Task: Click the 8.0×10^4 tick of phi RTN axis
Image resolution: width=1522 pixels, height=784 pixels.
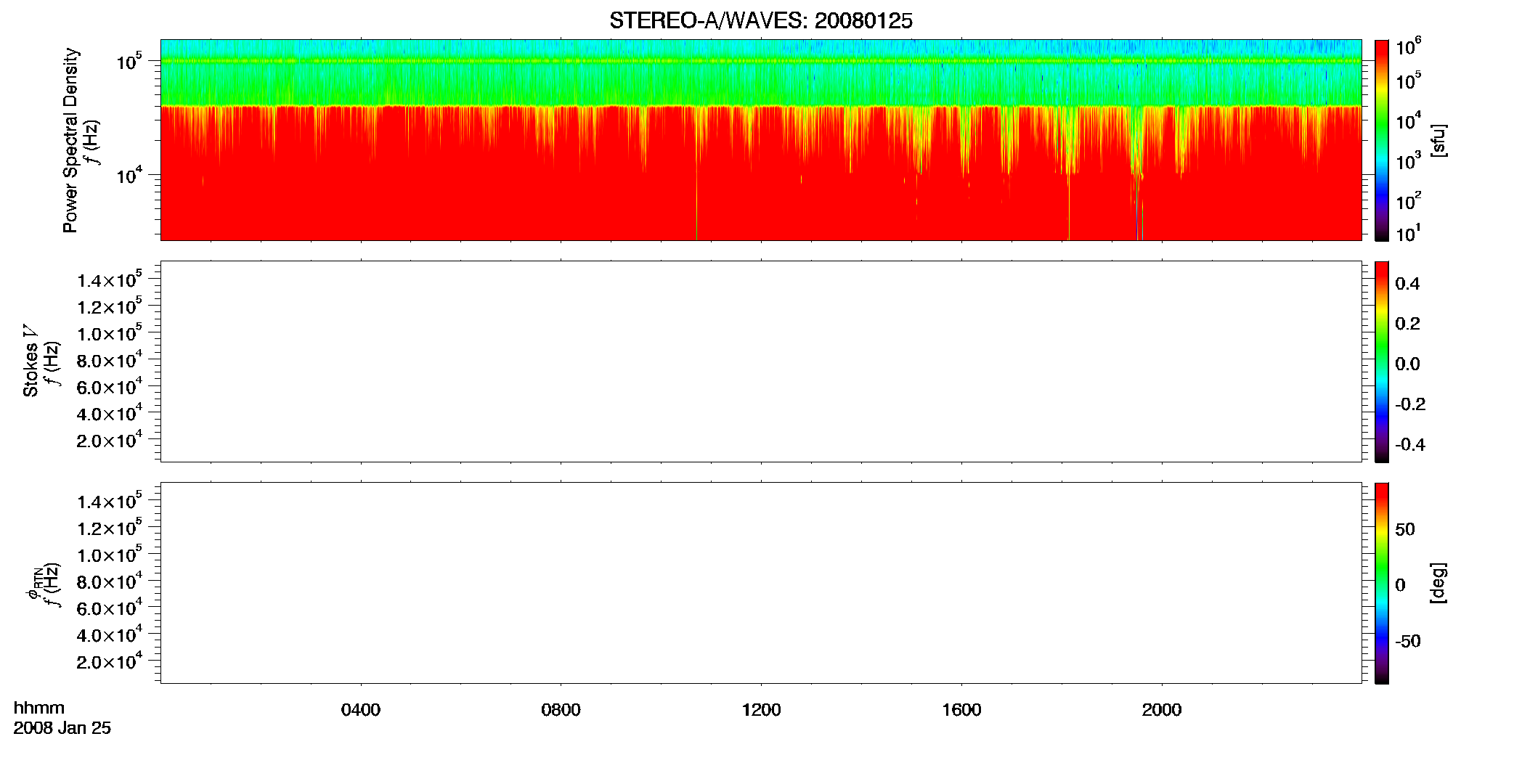Action: point(110,581)
